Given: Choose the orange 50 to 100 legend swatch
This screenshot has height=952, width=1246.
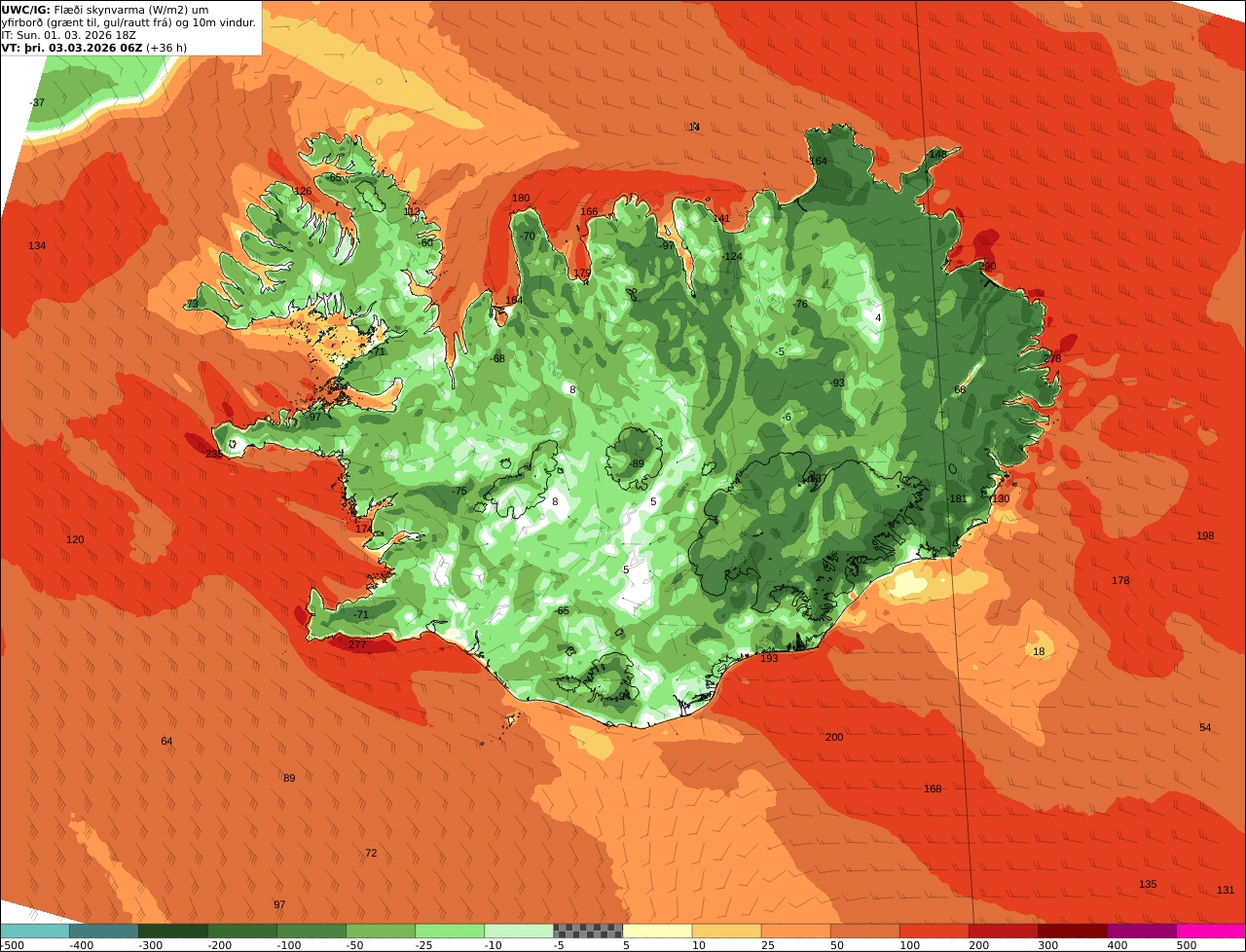Looking at the screenshot, I should click(864, 931).
